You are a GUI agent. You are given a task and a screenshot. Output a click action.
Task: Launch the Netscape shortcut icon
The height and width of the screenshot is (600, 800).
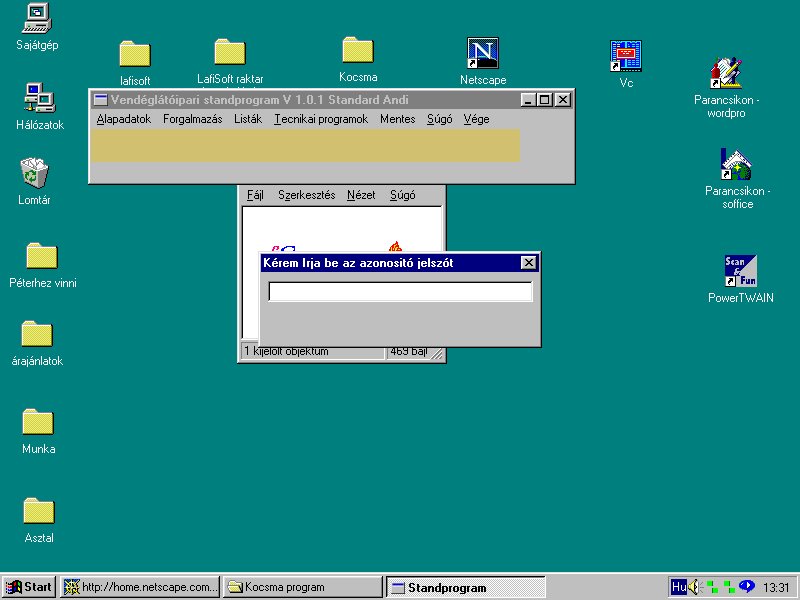point(483,54)
